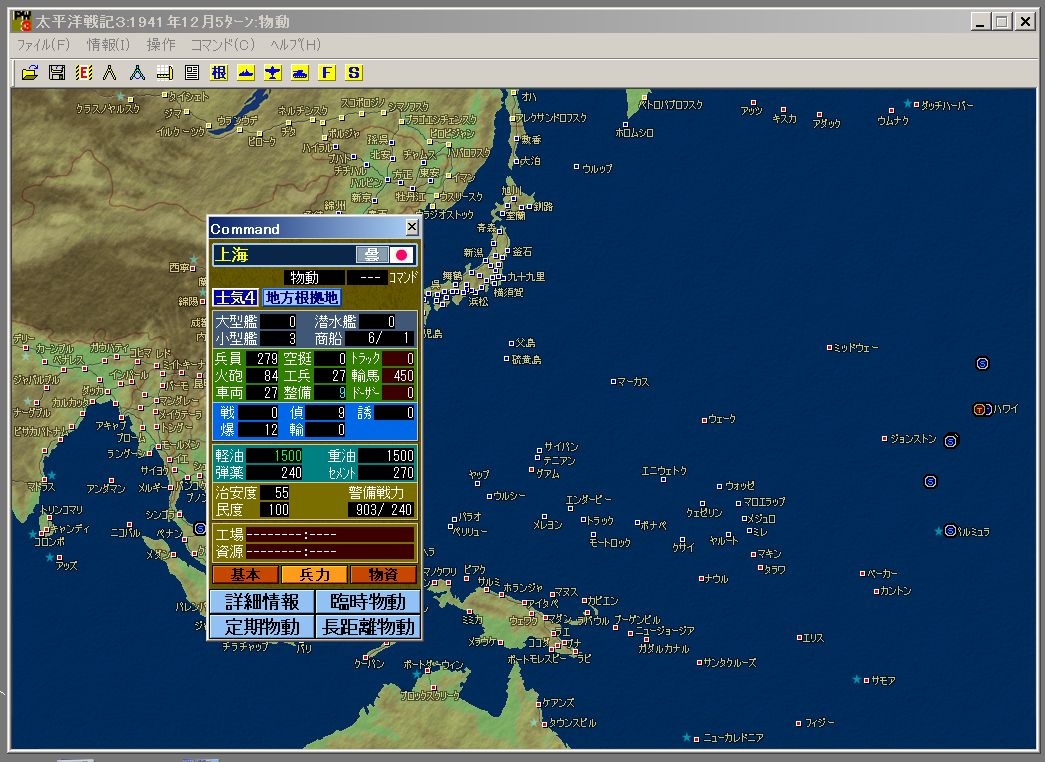The height and width of the screenshot is (762, 1045).
Task: Open the ファイル(F) menu
Action: [x=43, y=45]
